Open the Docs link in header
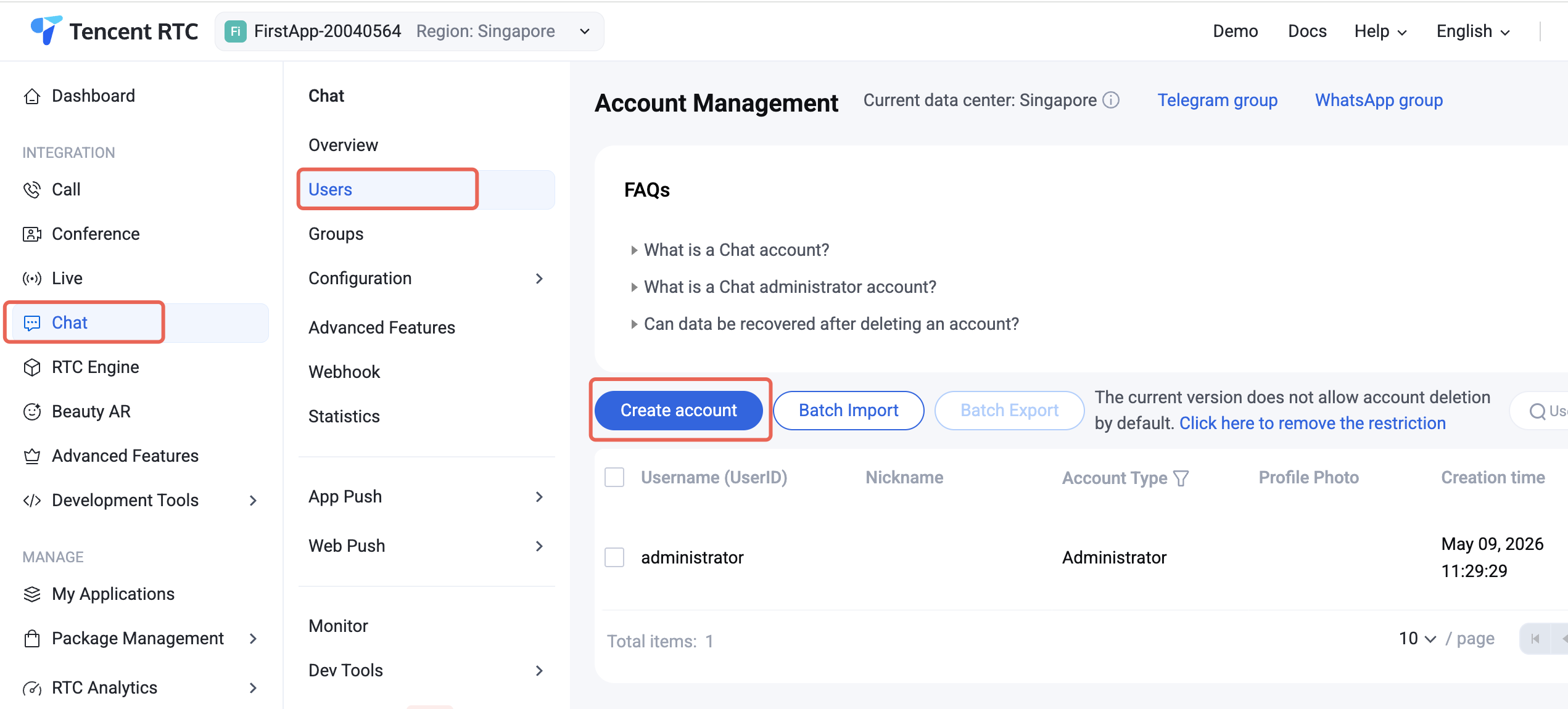Image resolution: width=1568 pixels, height=709 pixels. click(x=1307, y=31)
